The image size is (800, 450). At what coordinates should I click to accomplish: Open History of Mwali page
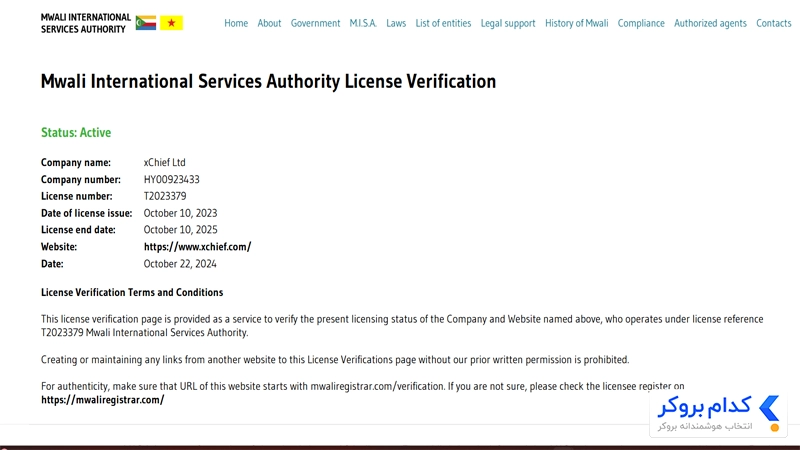click(x=577, y=23)
